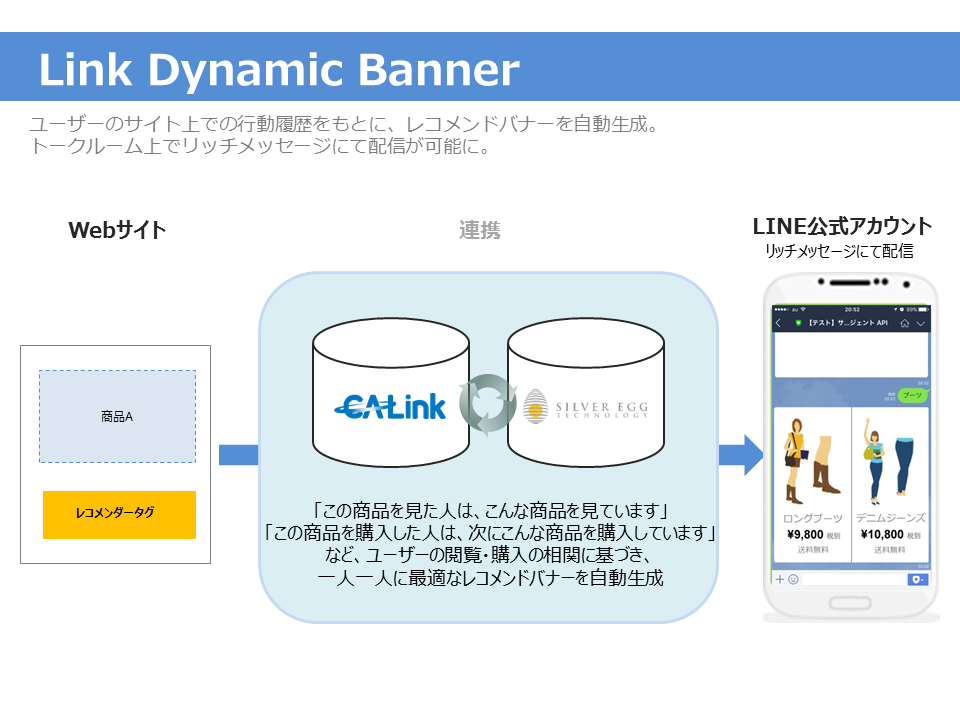960x720 pixels.
Task: Click the Webサイト heading
Action: [x=117, y=230]
